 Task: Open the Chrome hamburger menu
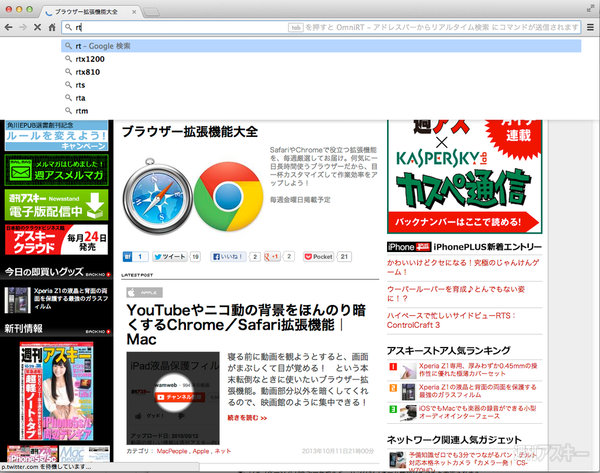pyautogui.click(x=590, y=27)
